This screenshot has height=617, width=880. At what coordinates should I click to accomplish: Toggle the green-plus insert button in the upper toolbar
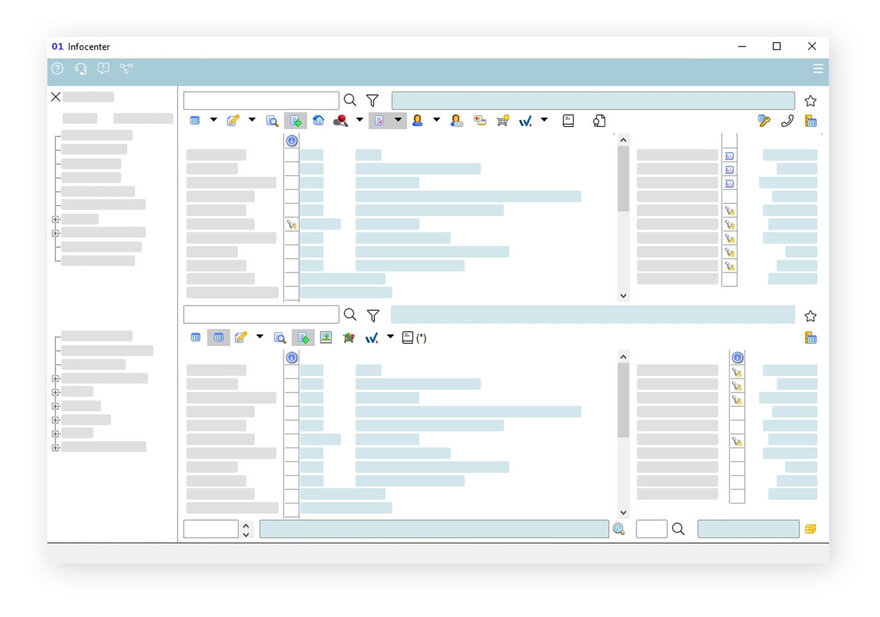pyautogui.click(x=295, y=120)
